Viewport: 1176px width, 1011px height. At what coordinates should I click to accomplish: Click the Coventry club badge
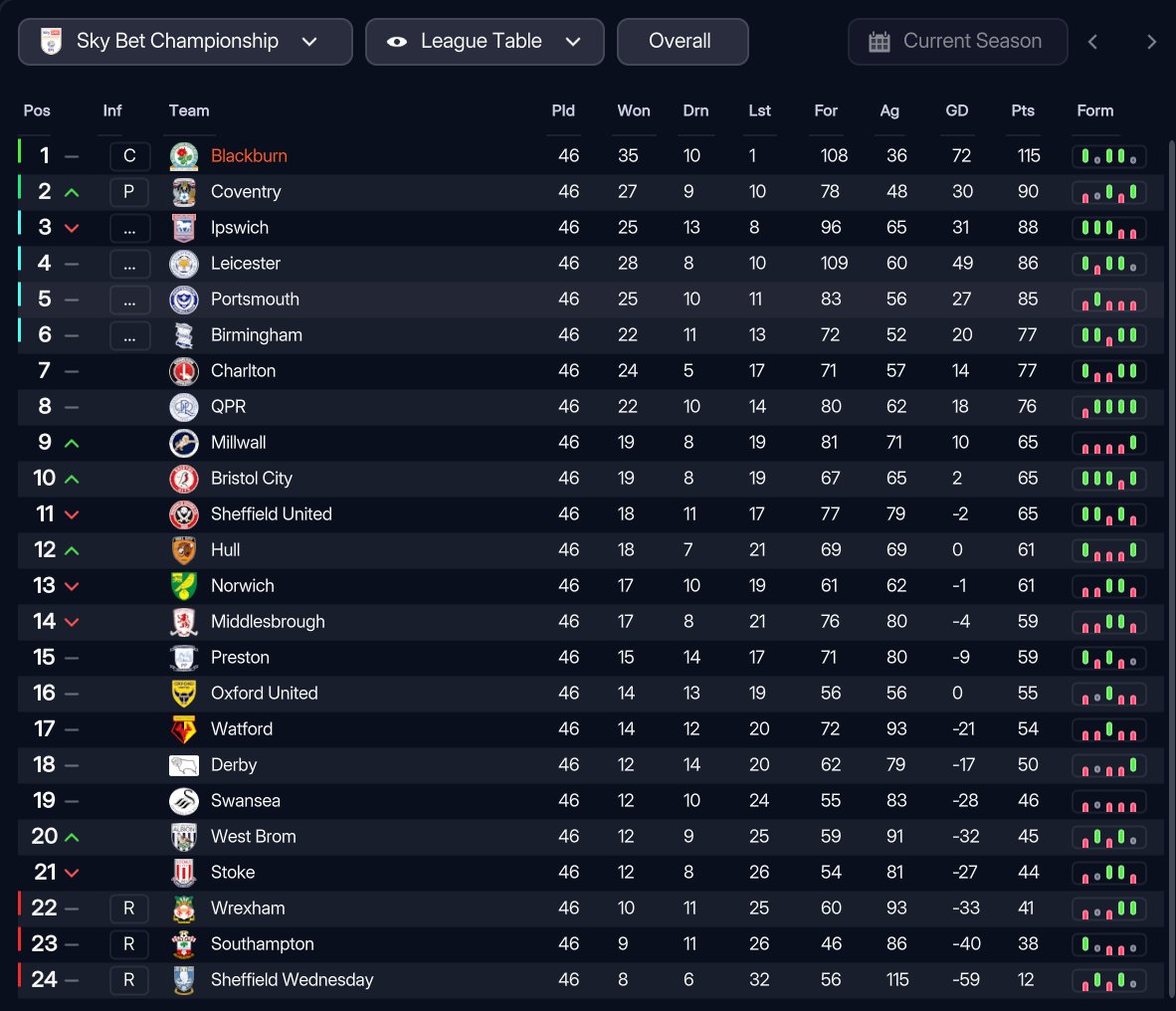click(x=184, y=192)
